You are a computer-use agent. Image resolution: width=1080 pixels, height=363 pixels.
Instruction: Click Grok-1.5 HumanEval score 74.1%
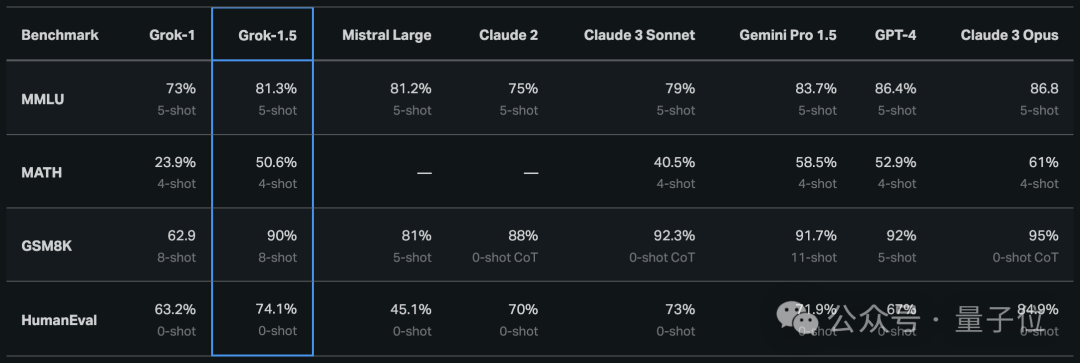pyautogui.click(x=277, y=310)
